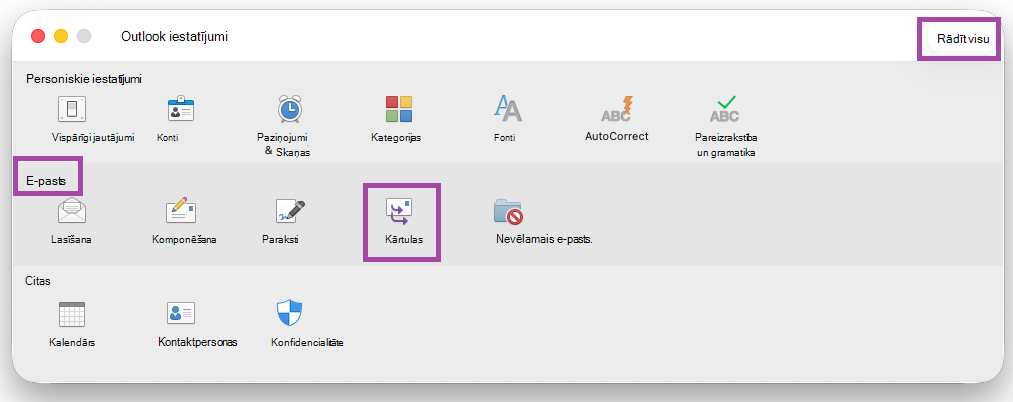This screenshot has width=1013, height=402.
Task: Close the Outlook iestatījumi window
Action: (38, 36)
